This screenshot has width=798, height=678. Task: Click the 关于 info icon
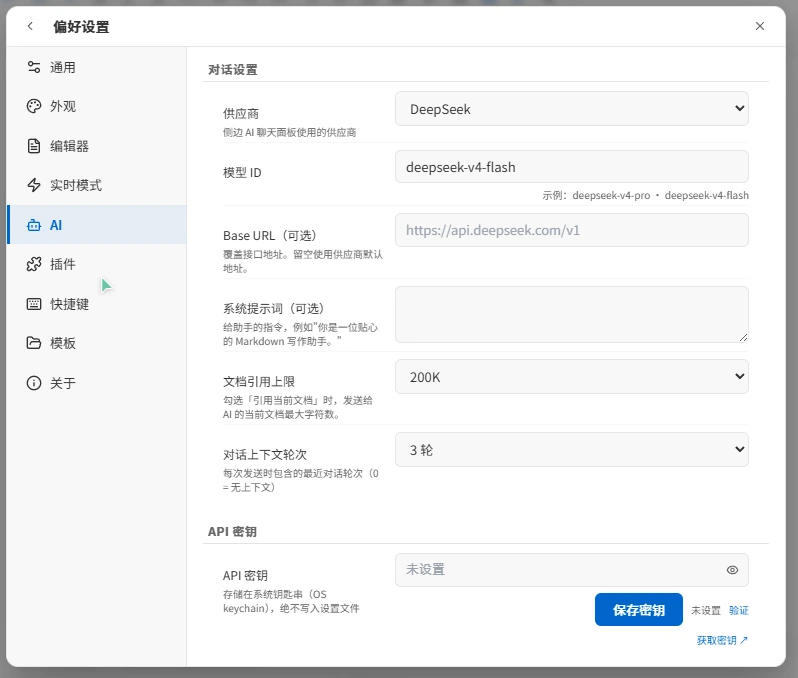click(x=34, y=383)
